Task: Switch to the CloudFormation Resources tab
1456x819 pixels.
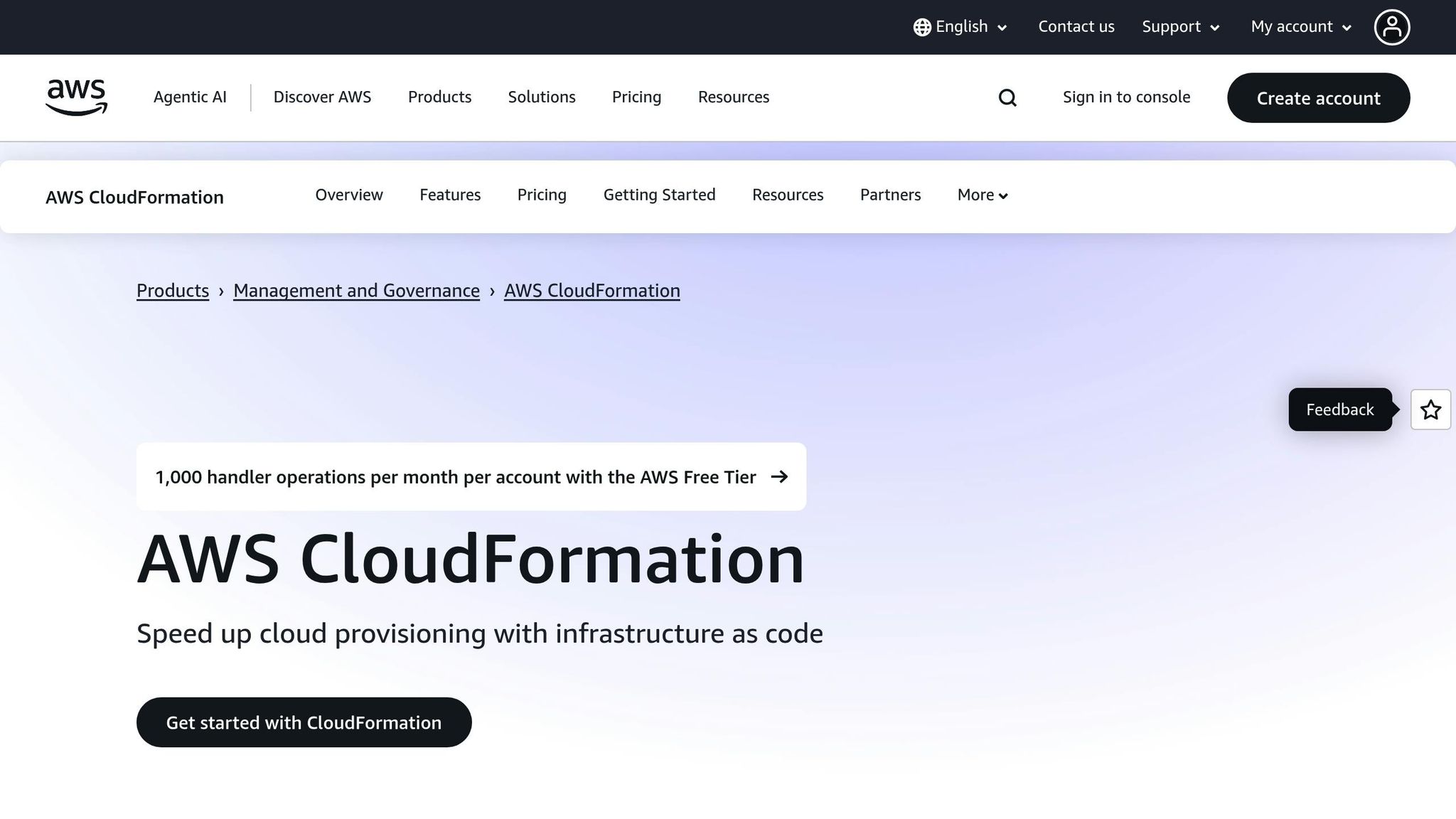Action: (788, 195)
